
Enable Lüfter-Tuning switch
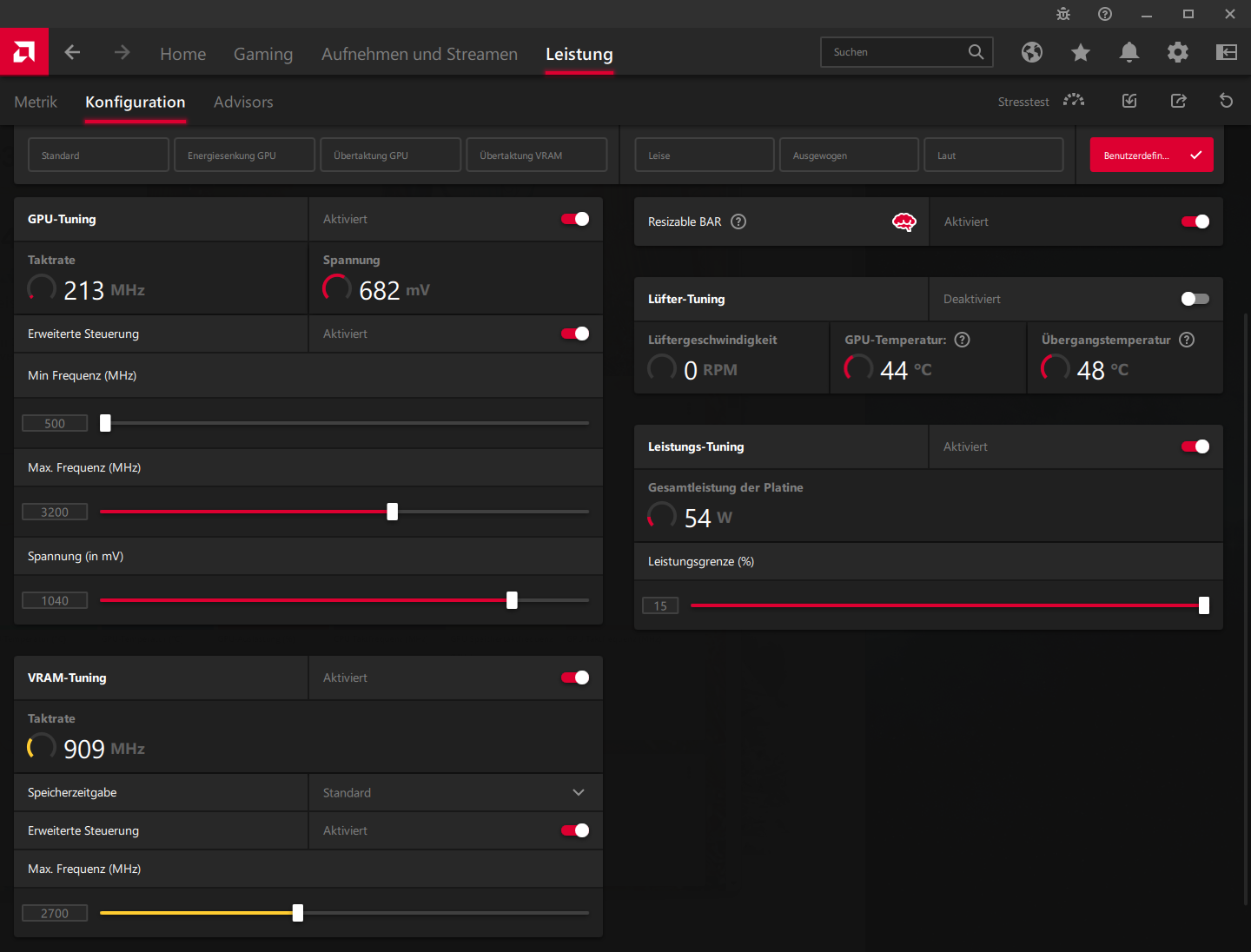click(1195, 299)
